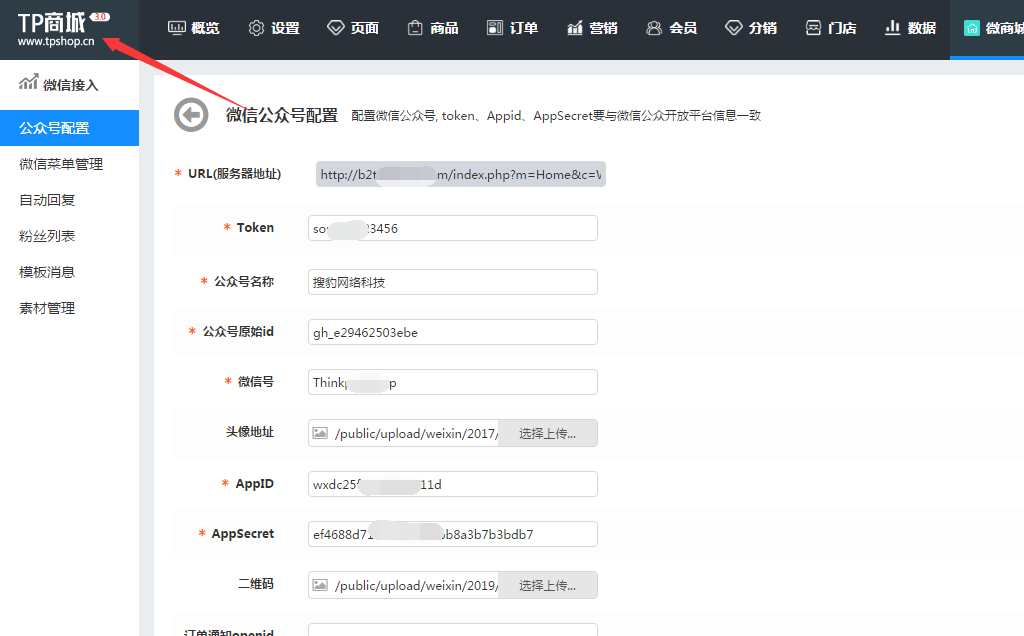Open the 会员 members section
Screen dimensions: 1024x636
pyautogui.click(x=671, y=28)
